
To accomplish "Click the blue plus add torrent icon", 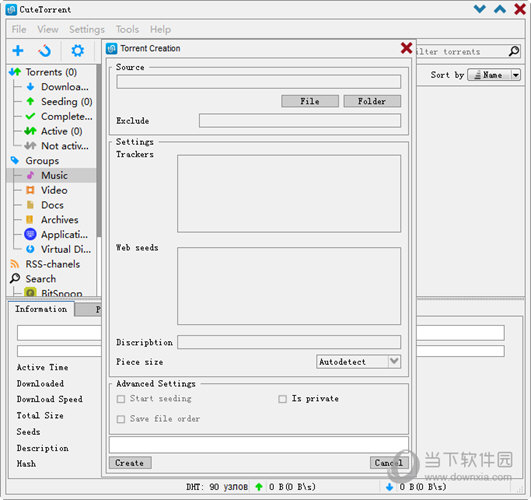I will [x=18, y=51].
